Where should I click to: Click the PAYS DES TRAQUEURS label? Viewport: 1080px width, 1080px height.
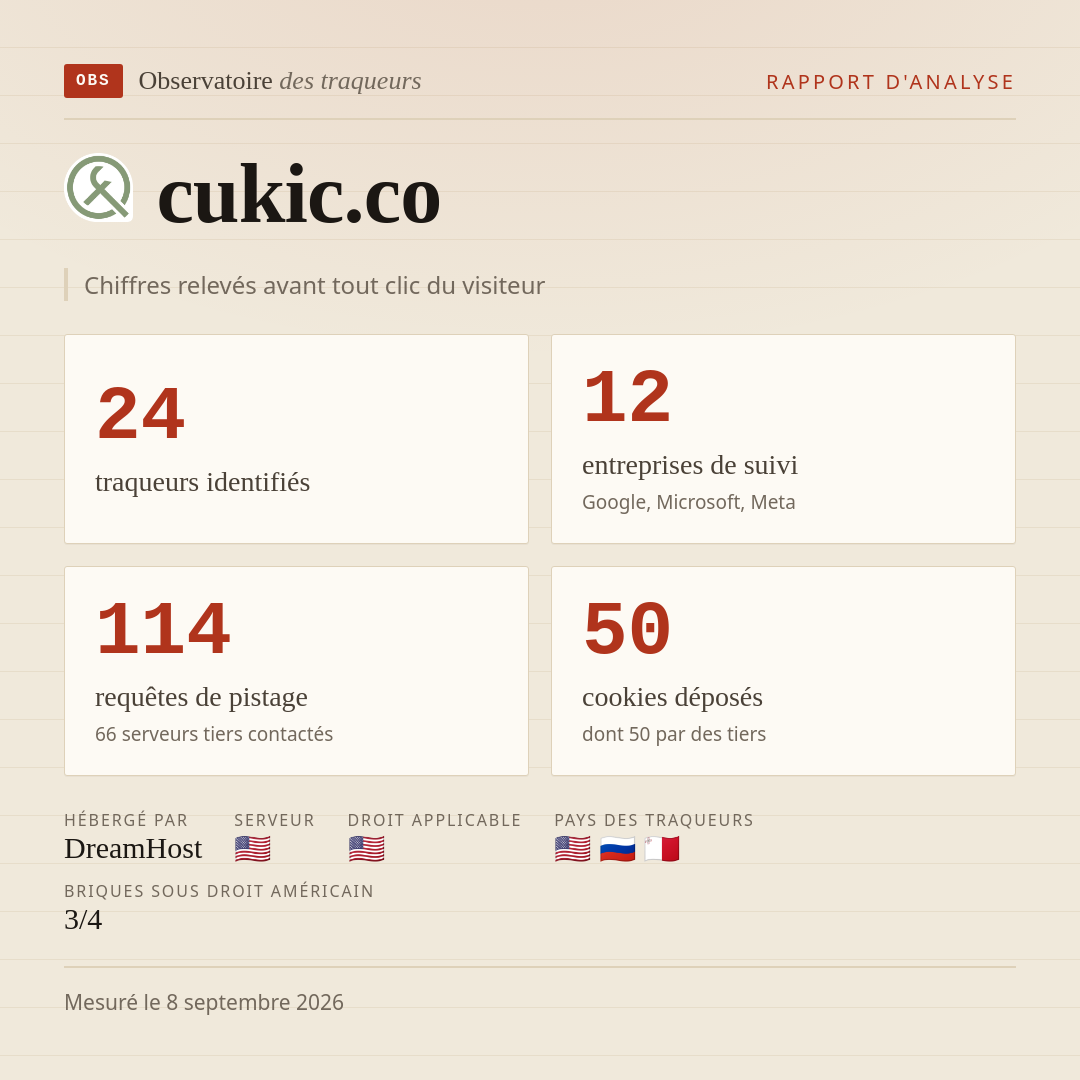[x=654, y=820]
